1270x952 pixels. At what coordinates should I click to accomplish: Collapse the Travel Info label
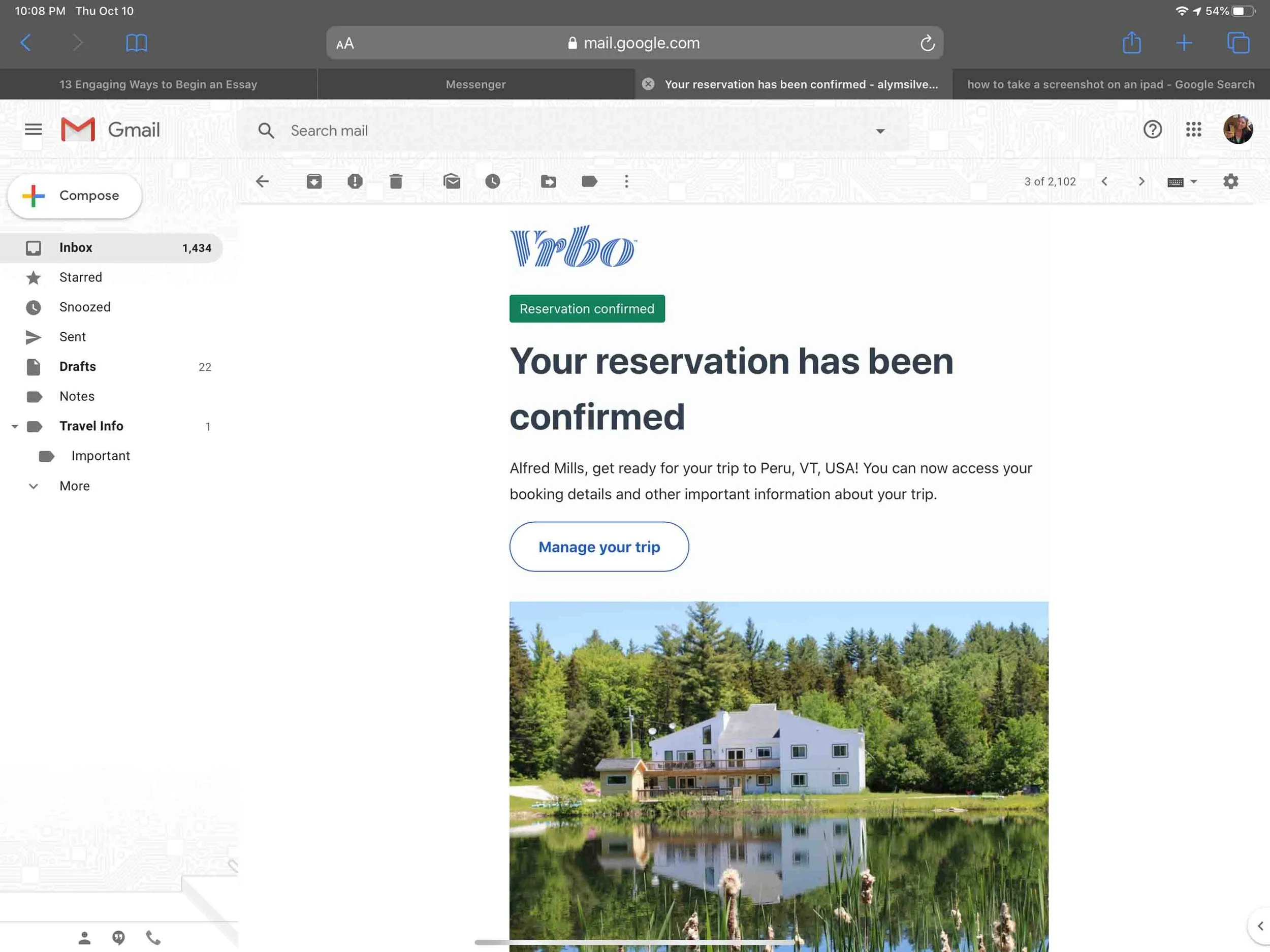click(x=15, y=426)
